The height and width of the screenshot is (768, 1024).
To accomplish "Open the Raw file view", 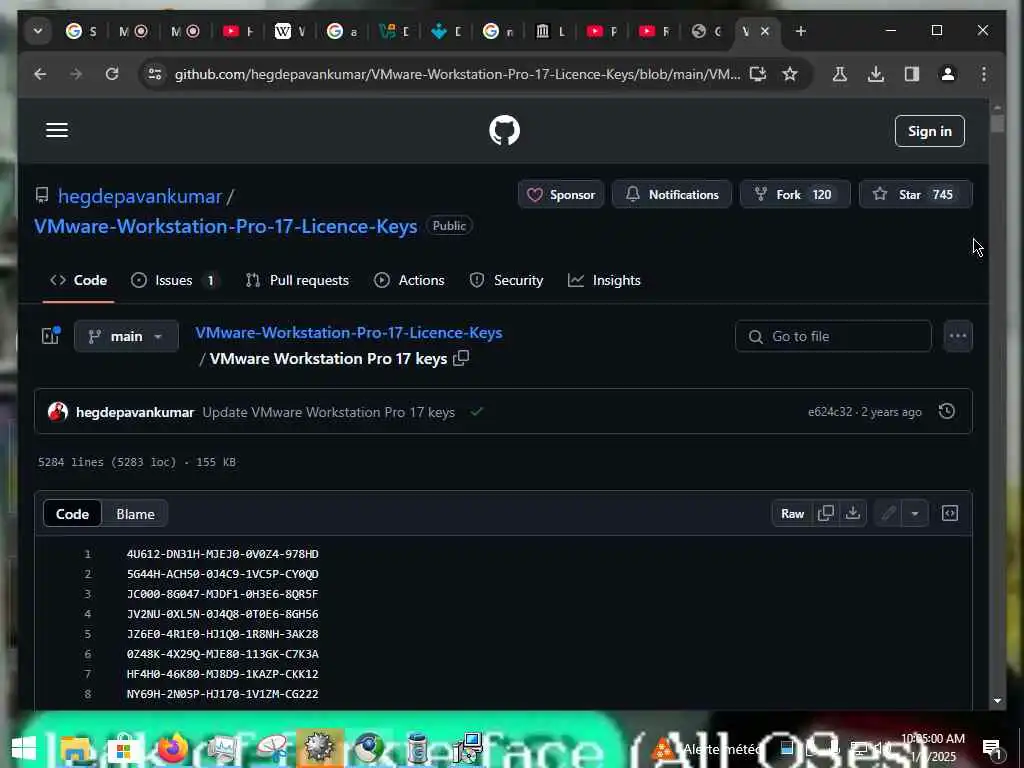I will point(792,513).
